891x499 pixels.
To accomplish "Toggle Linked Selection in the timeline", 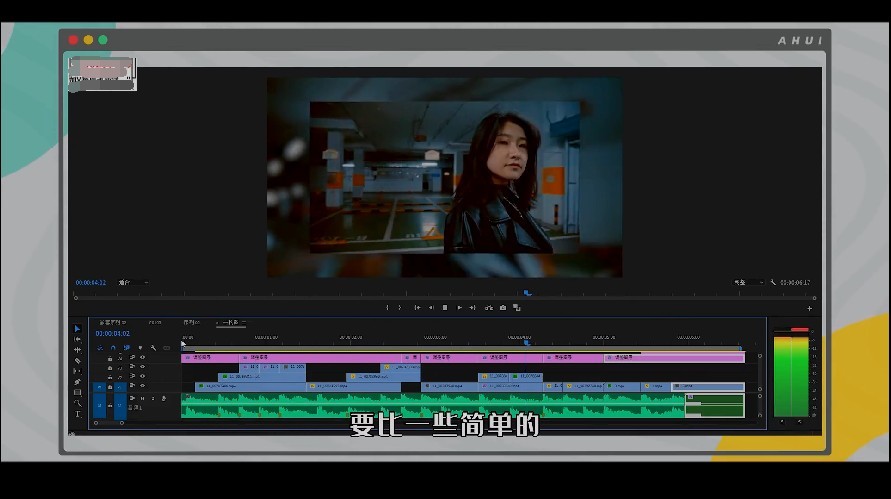I will (x=126, y=348).
